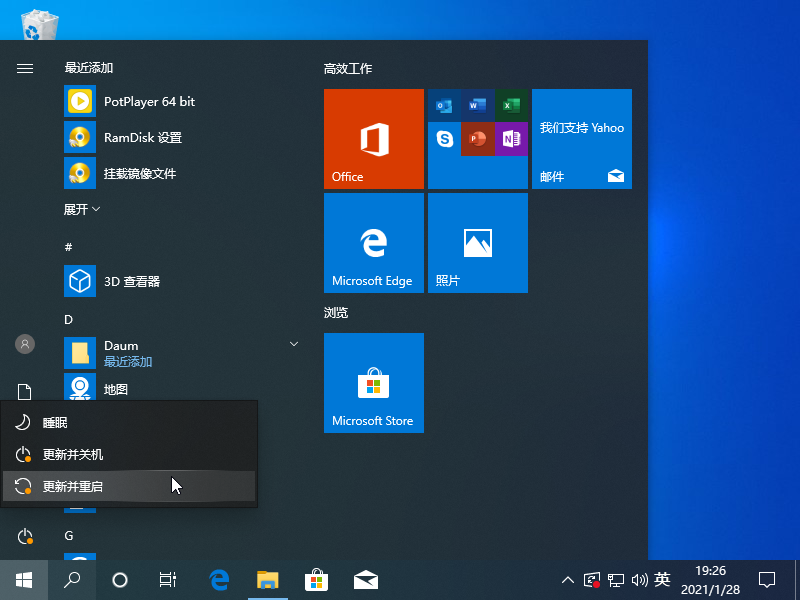Expand the 展开 recently added list

(x=83, y=209)
